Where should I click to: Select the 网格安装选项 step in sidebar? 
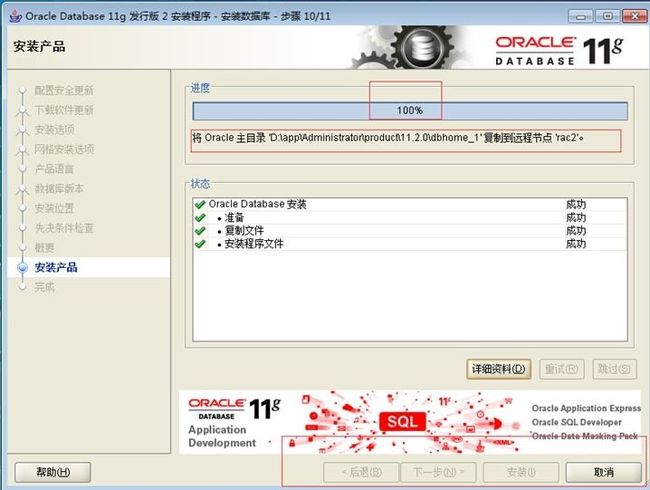click(x=64, y=149)
